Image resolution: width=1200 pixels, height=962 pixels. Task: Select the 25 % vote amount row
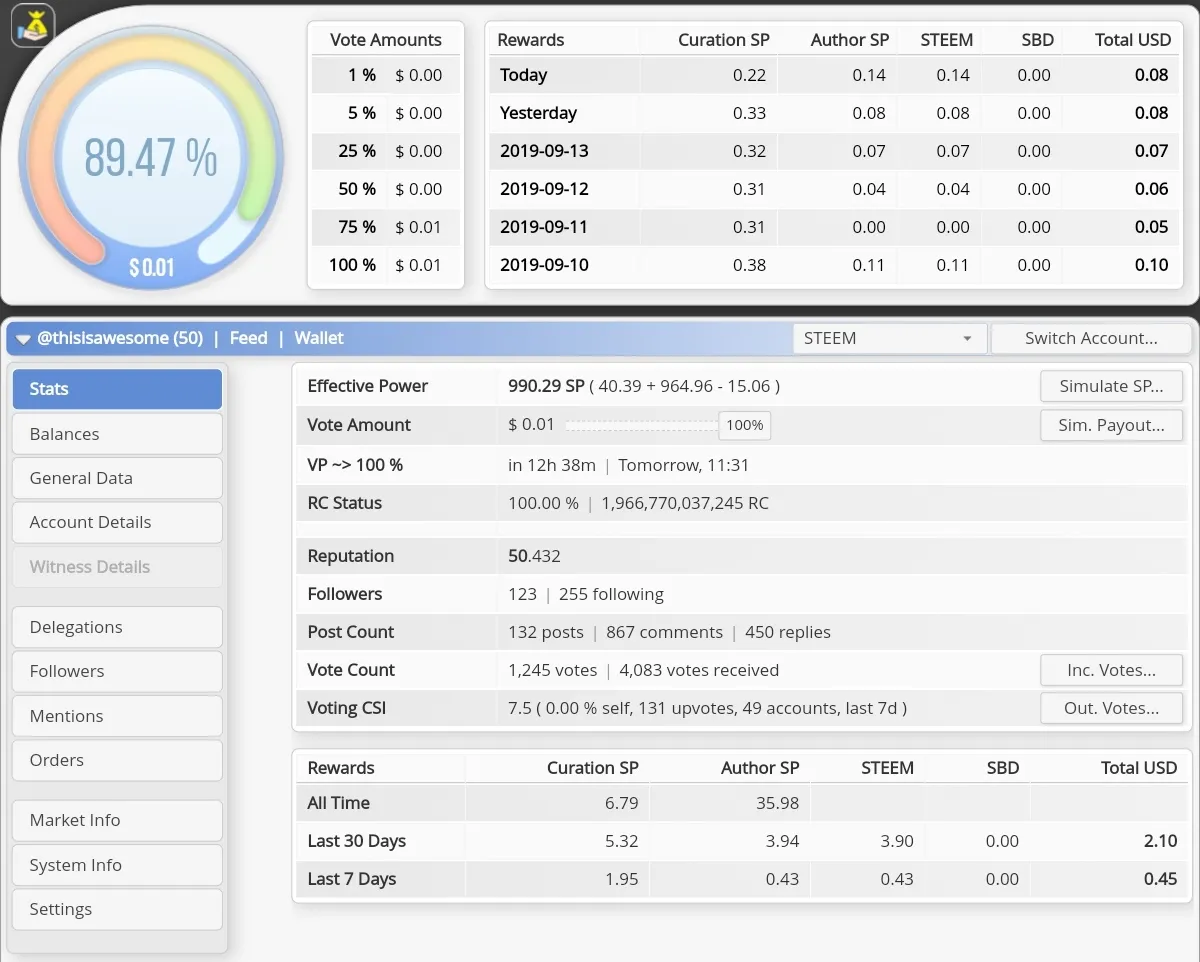point(386,151)
